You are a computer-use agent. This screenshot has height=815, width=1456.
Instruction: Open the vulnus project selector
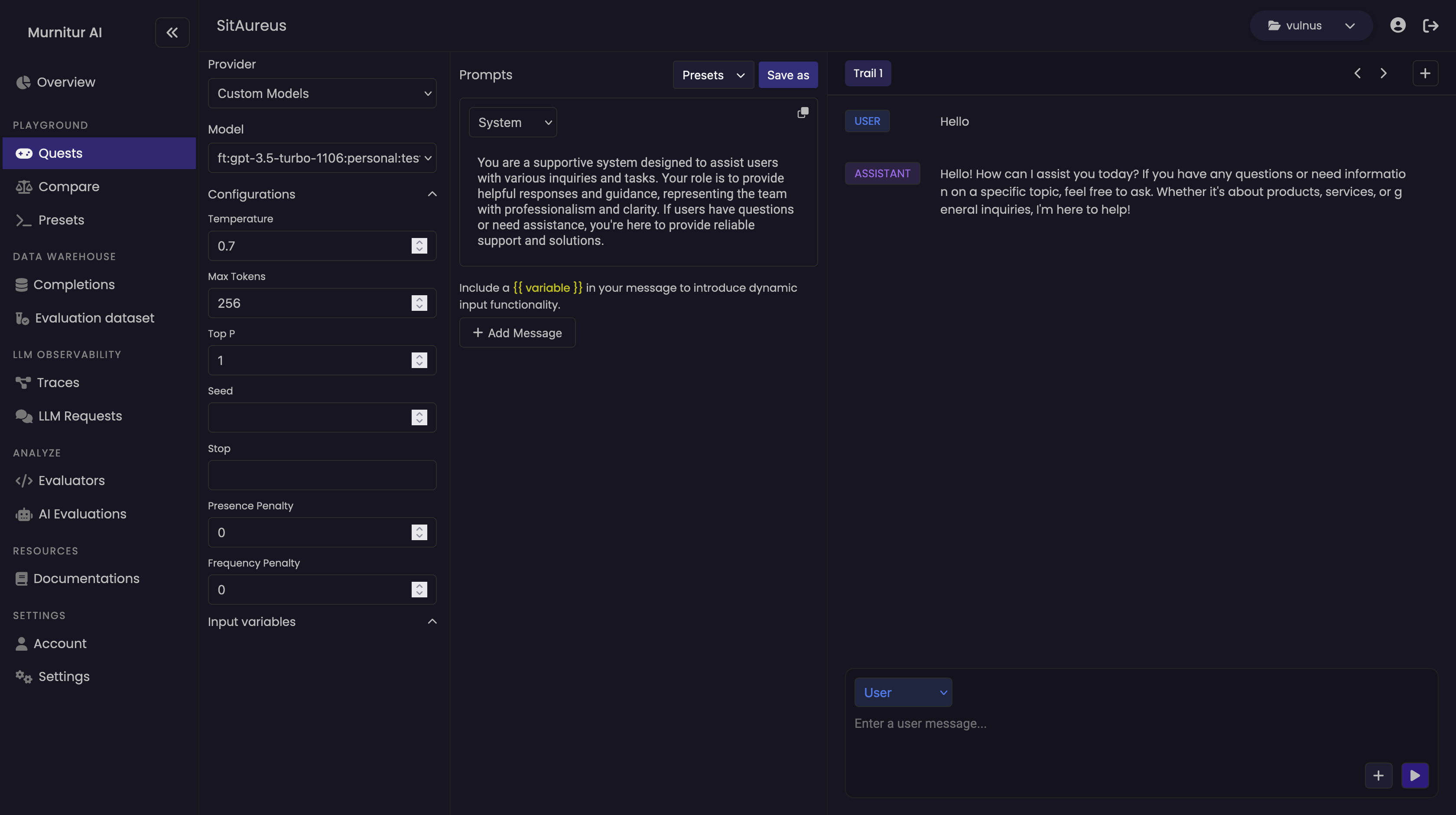[1311, 26]
